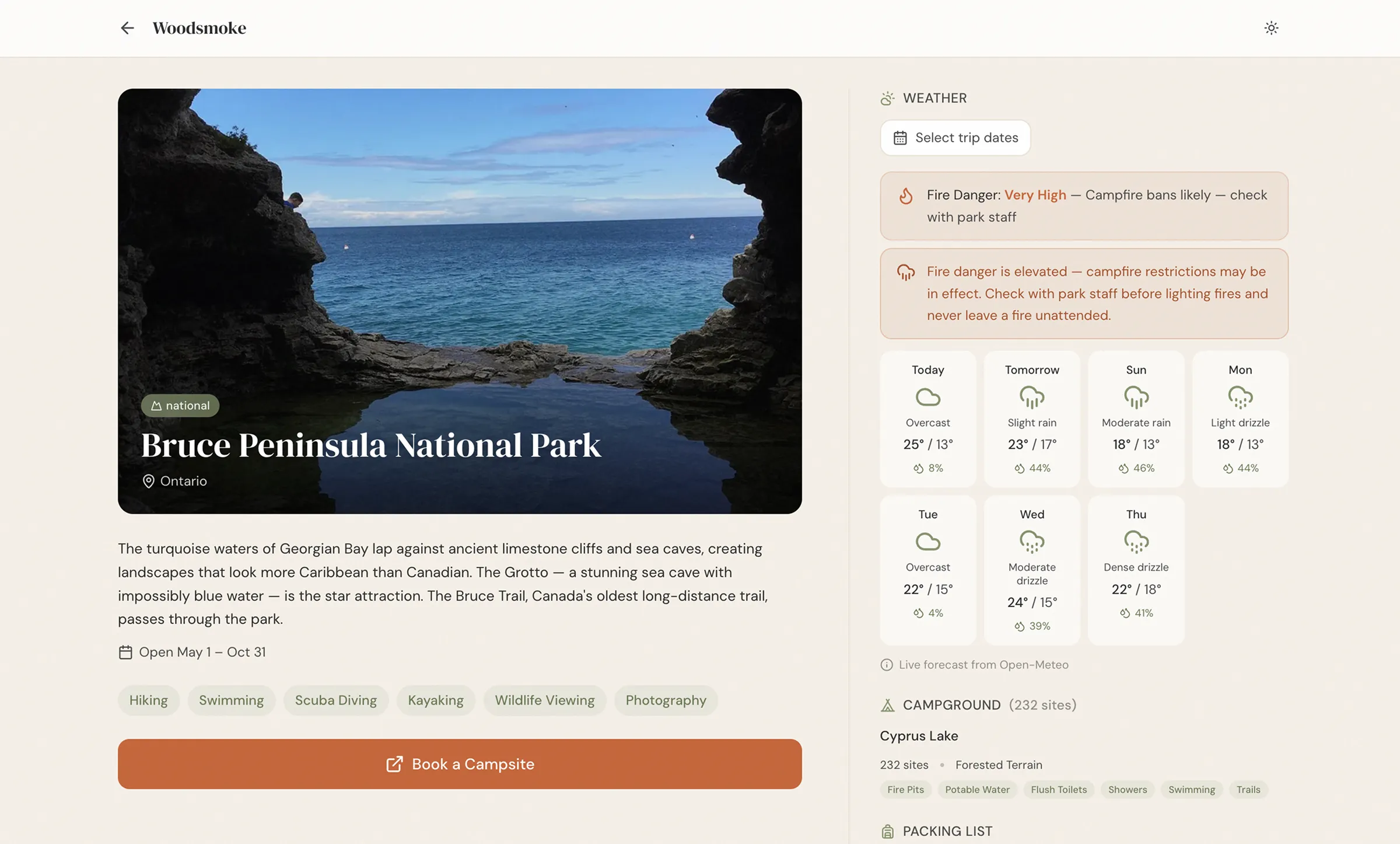Click the Flush Toilets amenity chip

click(x=1059, y=790)
